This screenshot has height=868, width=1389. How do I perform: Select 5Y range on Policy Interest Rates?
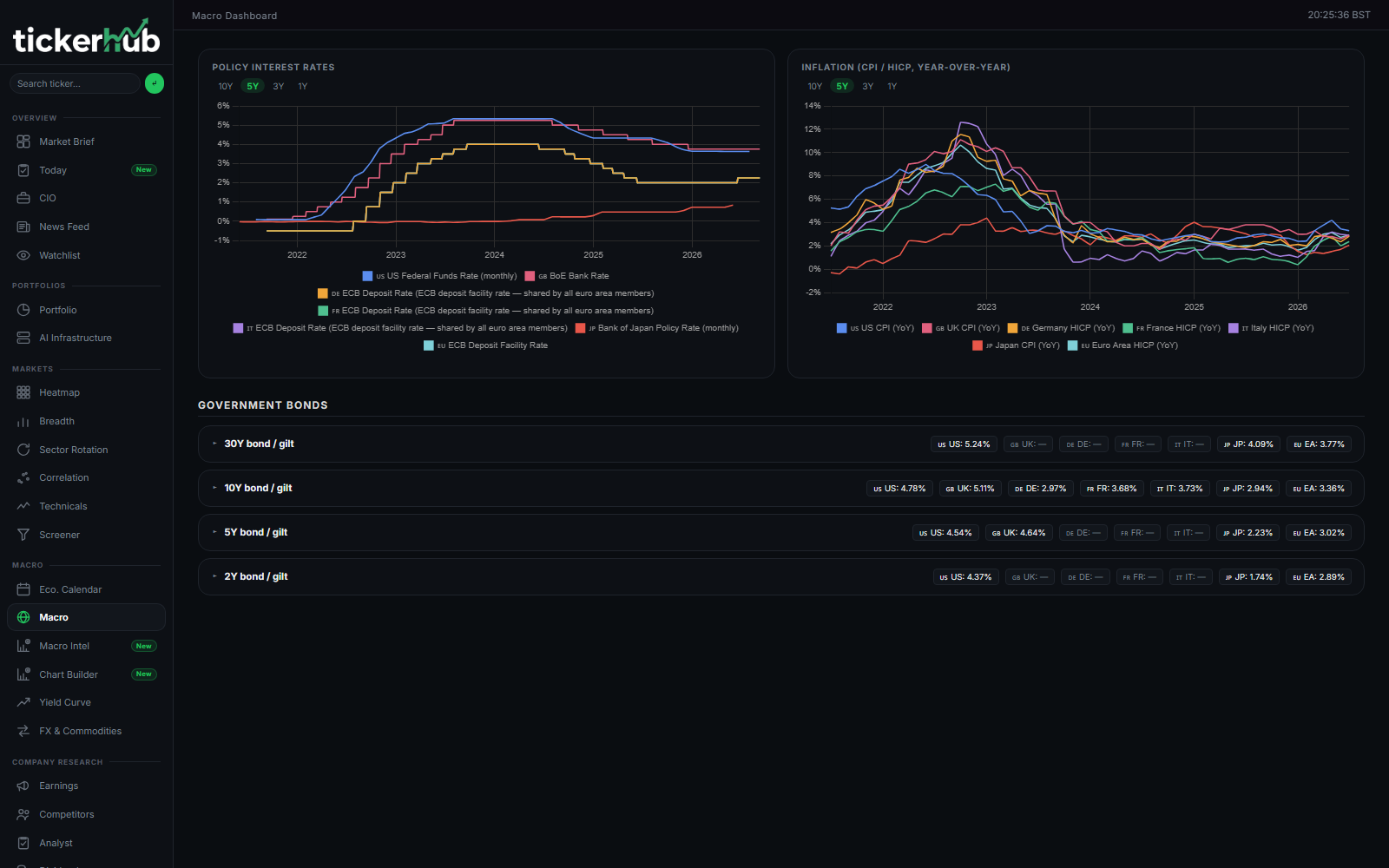click(x=253, y=86)
